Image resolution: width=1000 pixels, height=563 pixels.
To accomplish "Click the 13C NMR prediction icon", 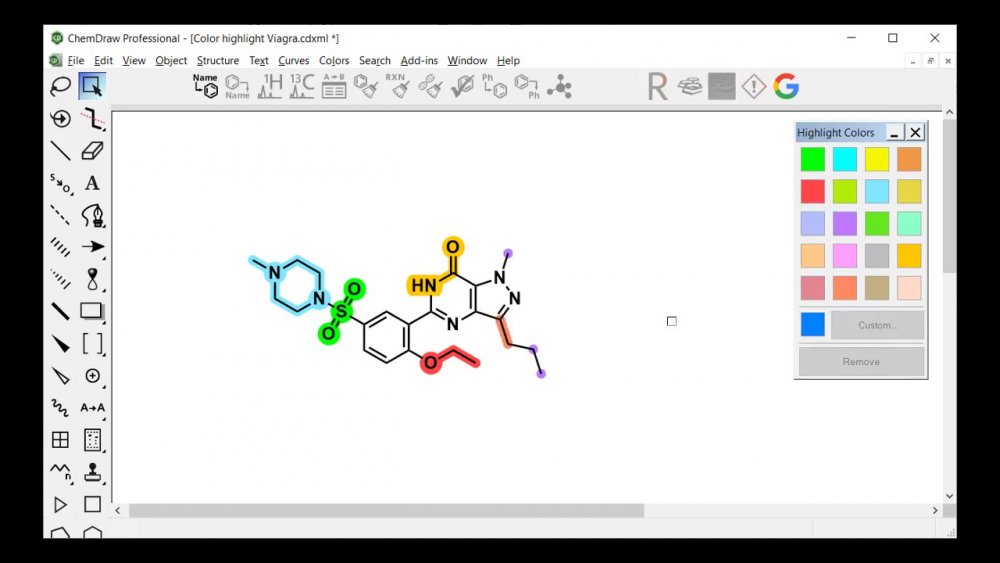I will 301,87.
